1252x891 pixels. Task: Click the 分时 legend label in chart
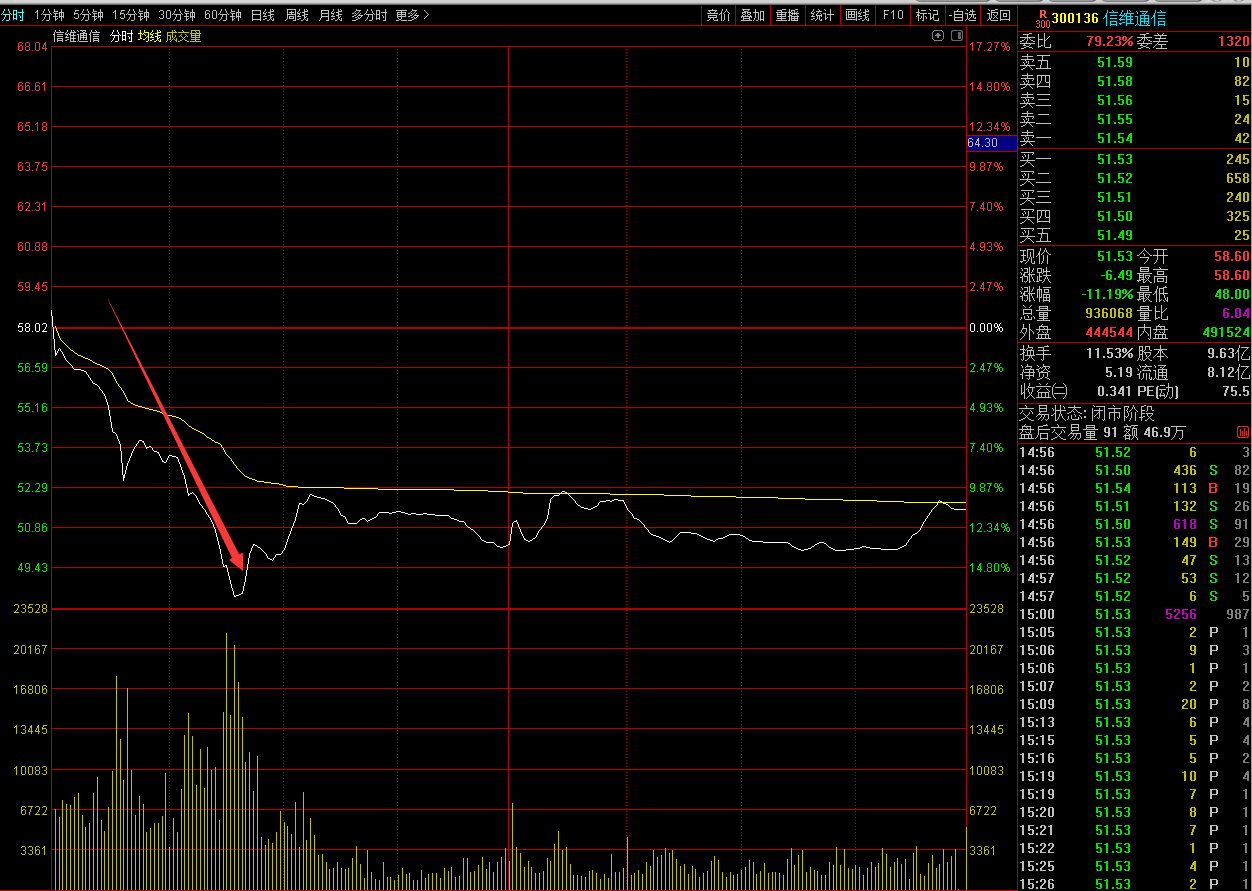pos(121,36)
